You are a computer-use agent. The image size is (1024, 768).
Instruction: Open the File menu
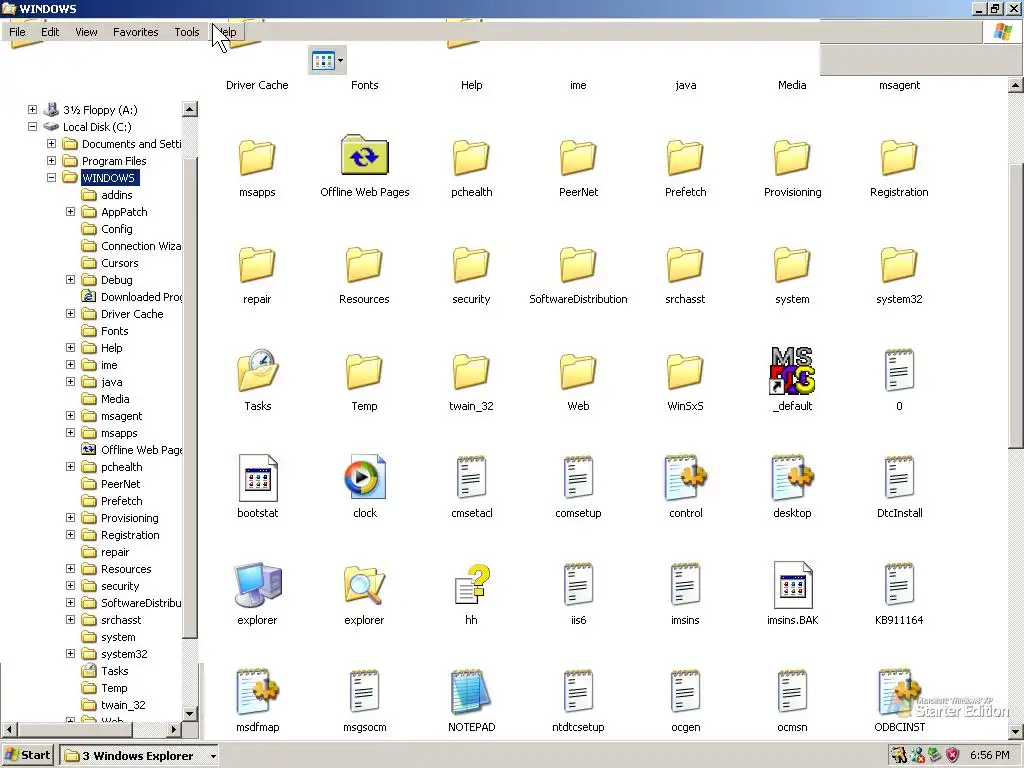tap(18, 32)
